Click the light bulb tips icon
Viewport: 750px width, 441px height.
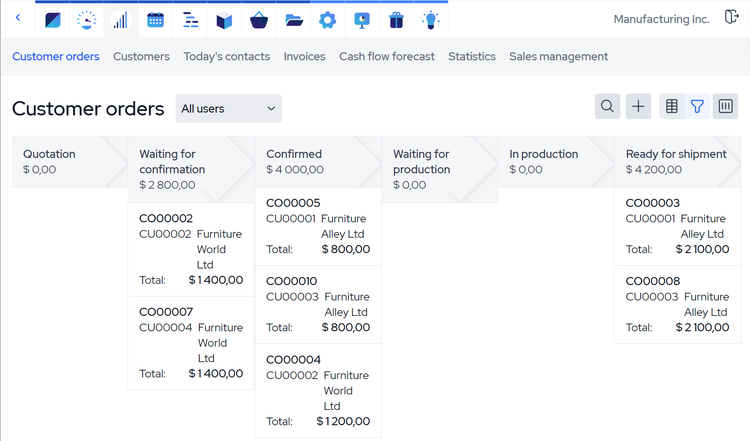[430, 19]
